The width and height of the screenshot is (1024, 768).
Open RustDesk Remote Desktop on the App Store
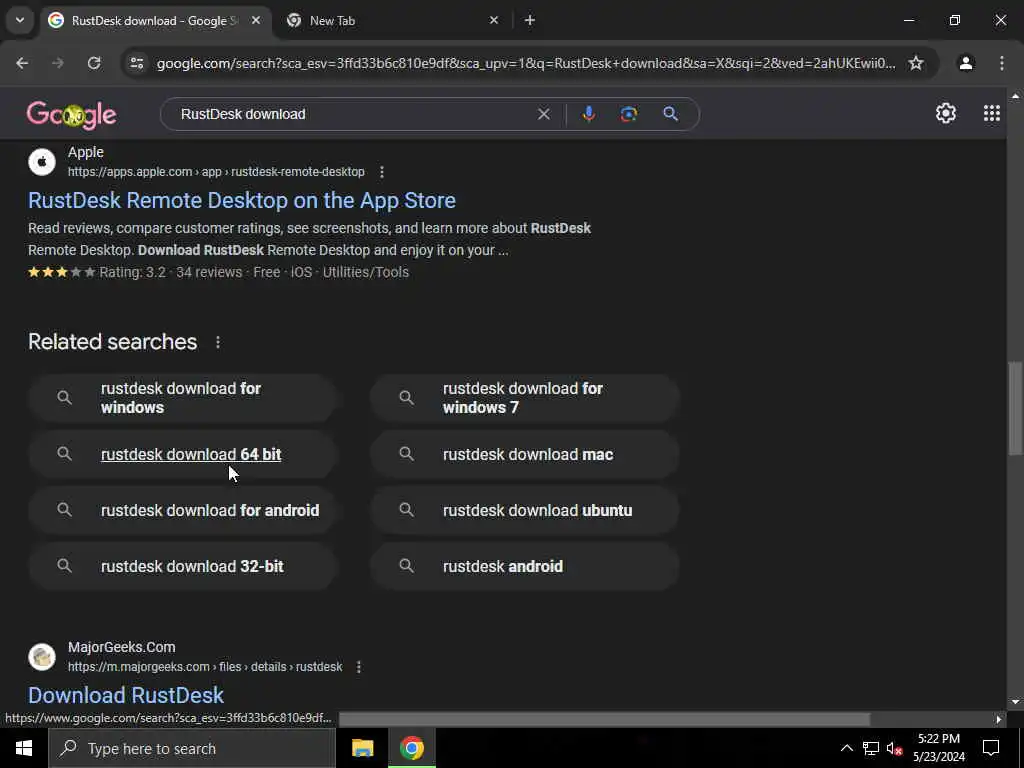242,200
